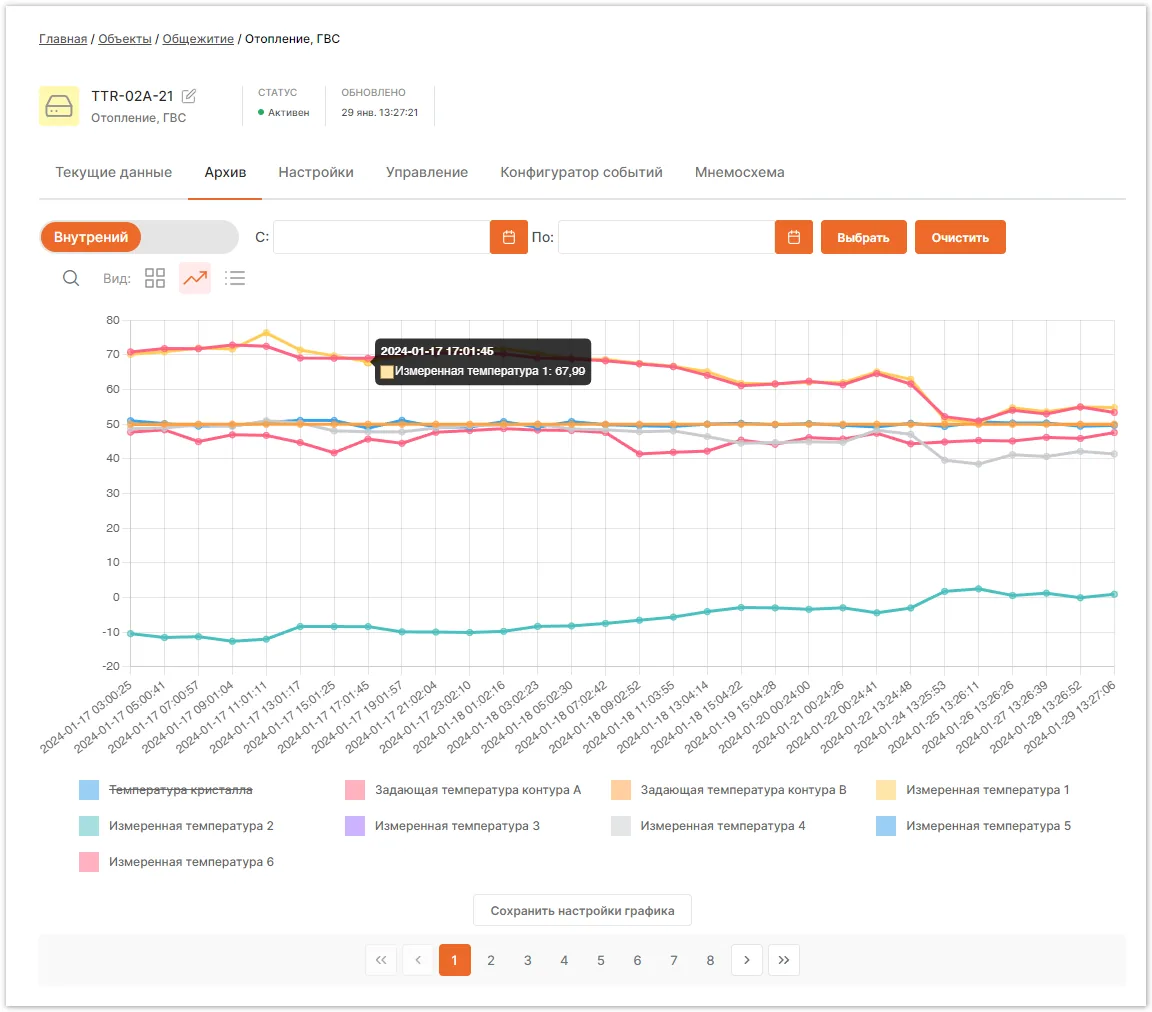Select current page 1 button
The width and height of the screenshot is (1152, 1012).
click(455, 960)
